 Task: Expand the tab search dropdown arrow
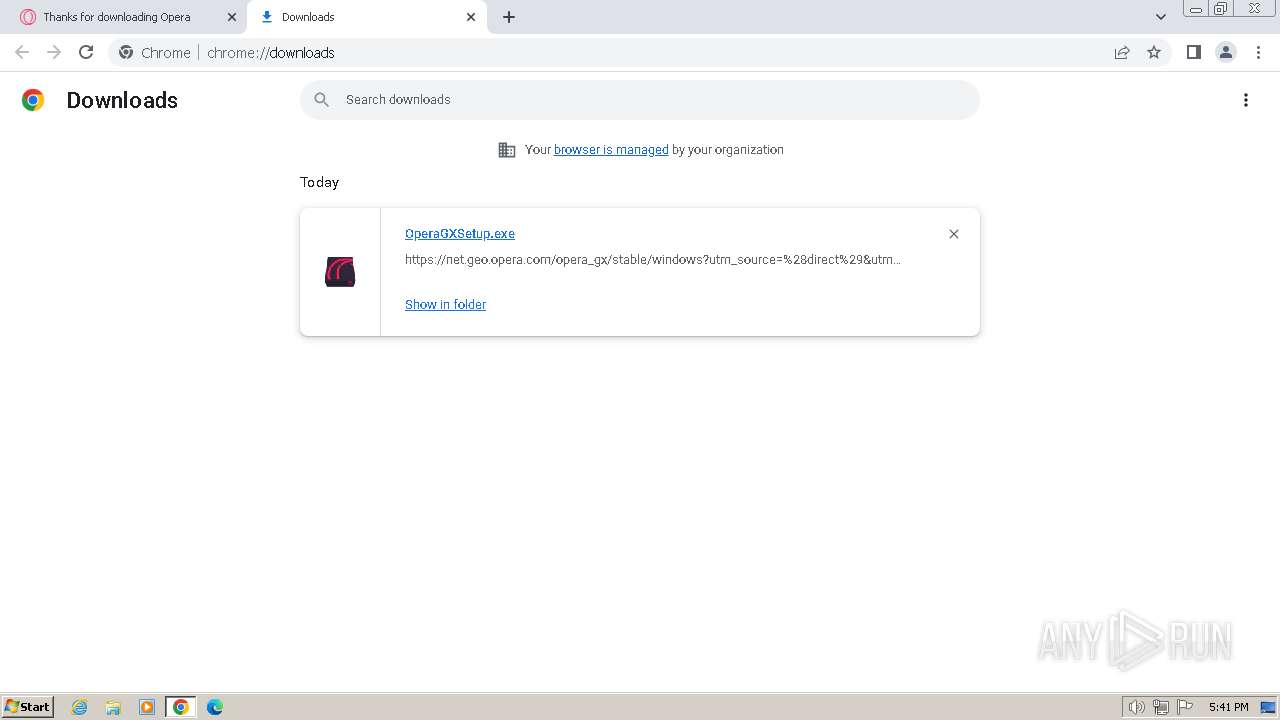pyautogui.click(x=1161, y=17)
